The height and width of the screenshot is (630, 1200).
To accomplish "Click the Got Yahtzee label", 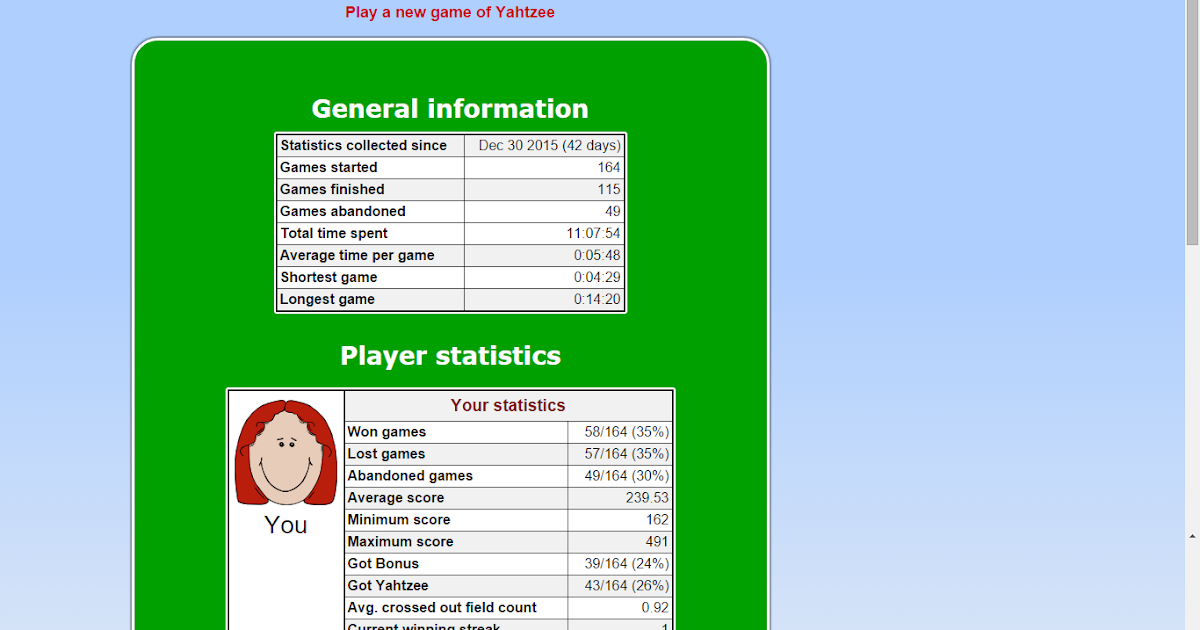I will click(x=388, y=586).
